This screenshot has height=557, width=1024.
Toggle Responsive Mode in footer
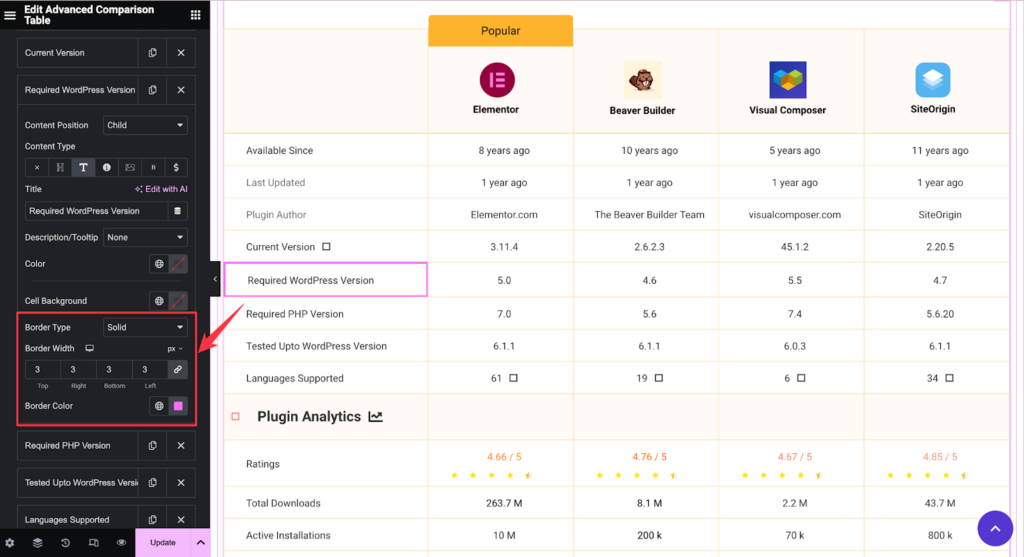click(x=93, y=543)
